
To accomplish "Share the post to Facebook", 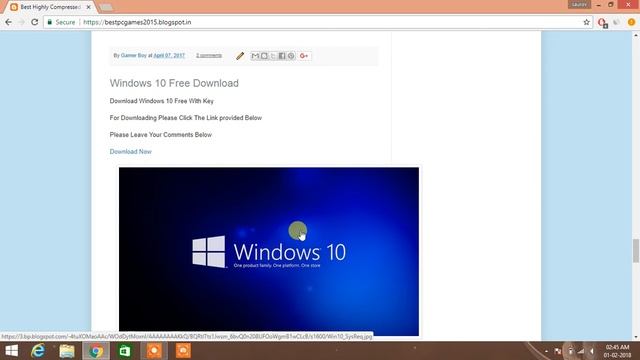I will click(x=282, y=56).
